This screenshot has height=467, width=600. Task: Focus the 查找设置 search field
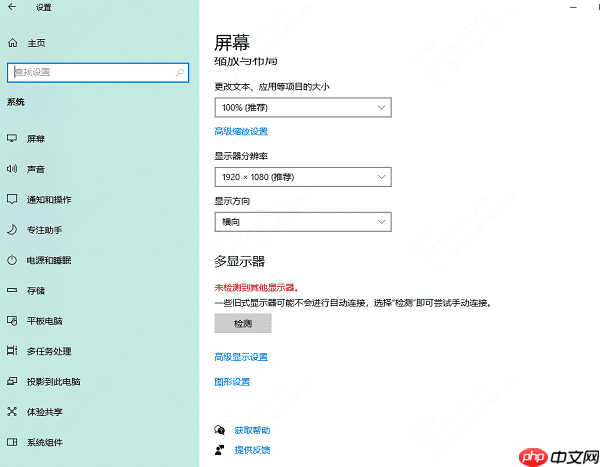point(98,72)
